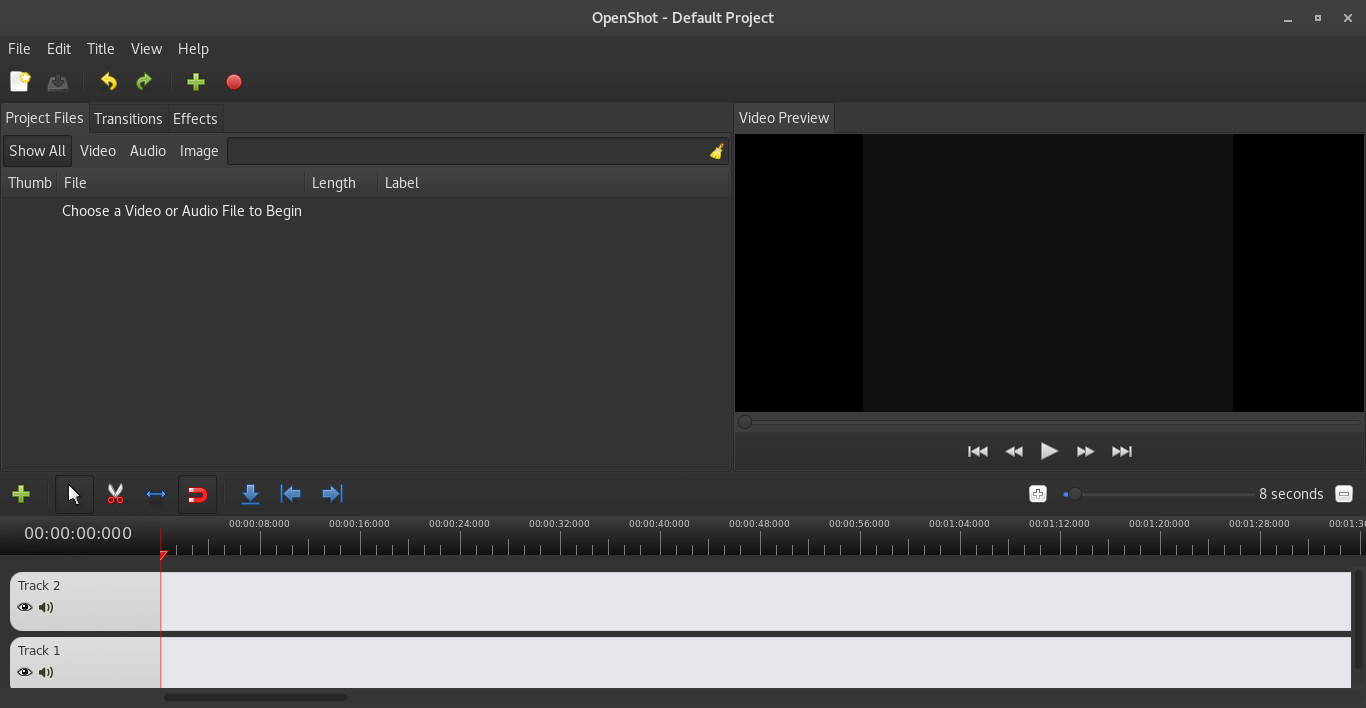Clear the project files filter
Viewport: 1366px width, 708px height.
tap(716, 151)
